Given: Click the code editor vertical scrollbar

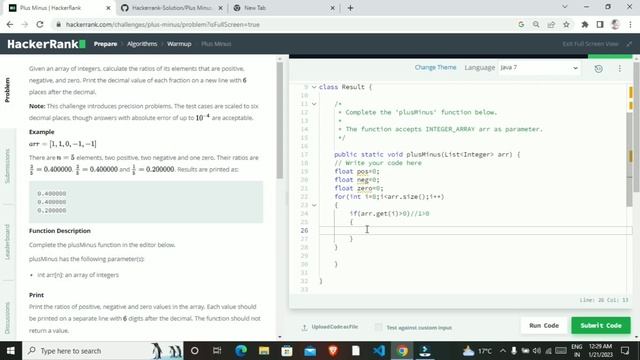Looking at the screenshot, I should (629, 159).
